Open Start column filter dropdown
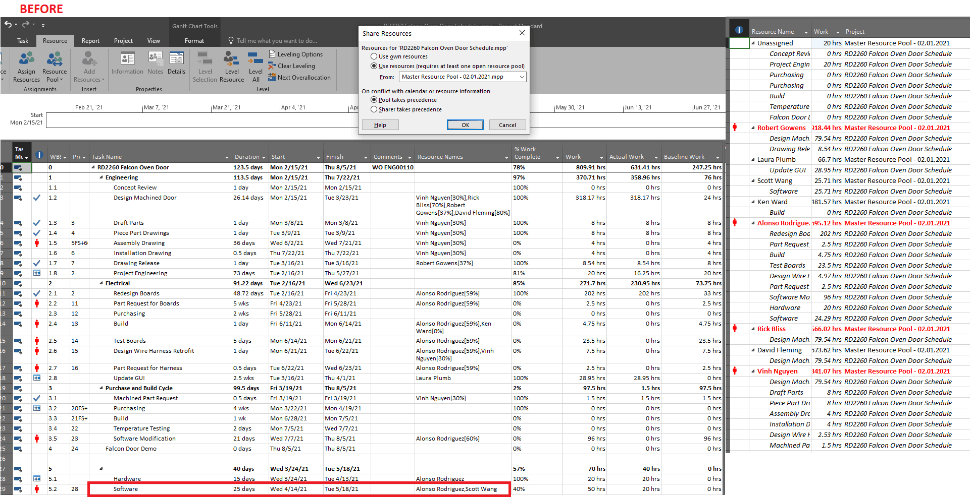Image resolution: width=970 pixels, height=497 pixels. pos(319,157)
